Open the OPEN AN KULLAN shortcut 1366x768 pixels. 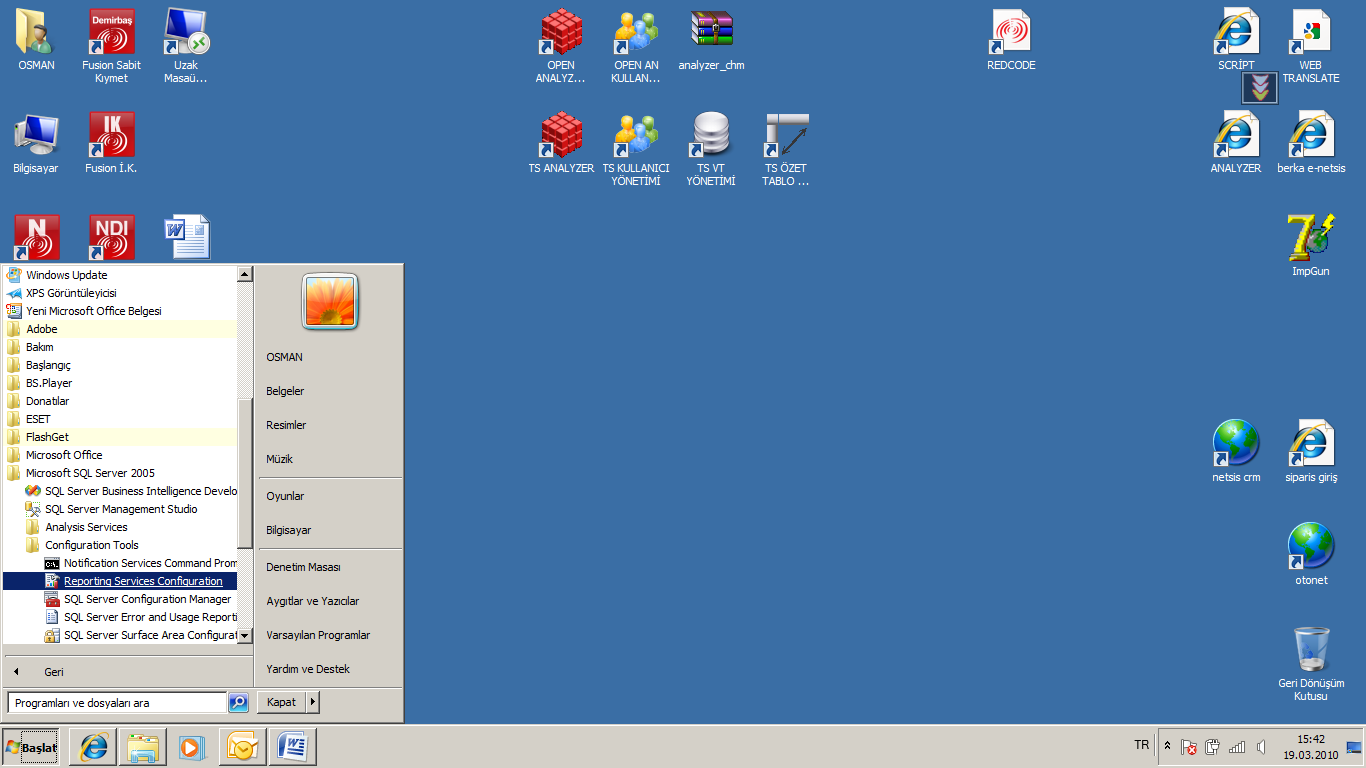coord(636,32)
